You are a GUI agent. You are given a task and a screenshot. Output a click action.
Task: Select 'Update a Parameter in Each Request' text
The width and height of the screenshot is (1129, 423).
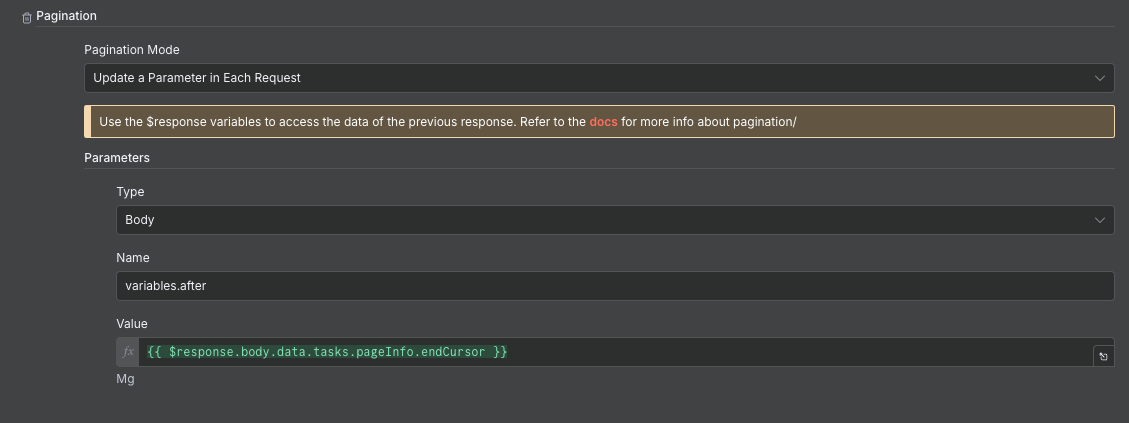(x=197, y=78)
